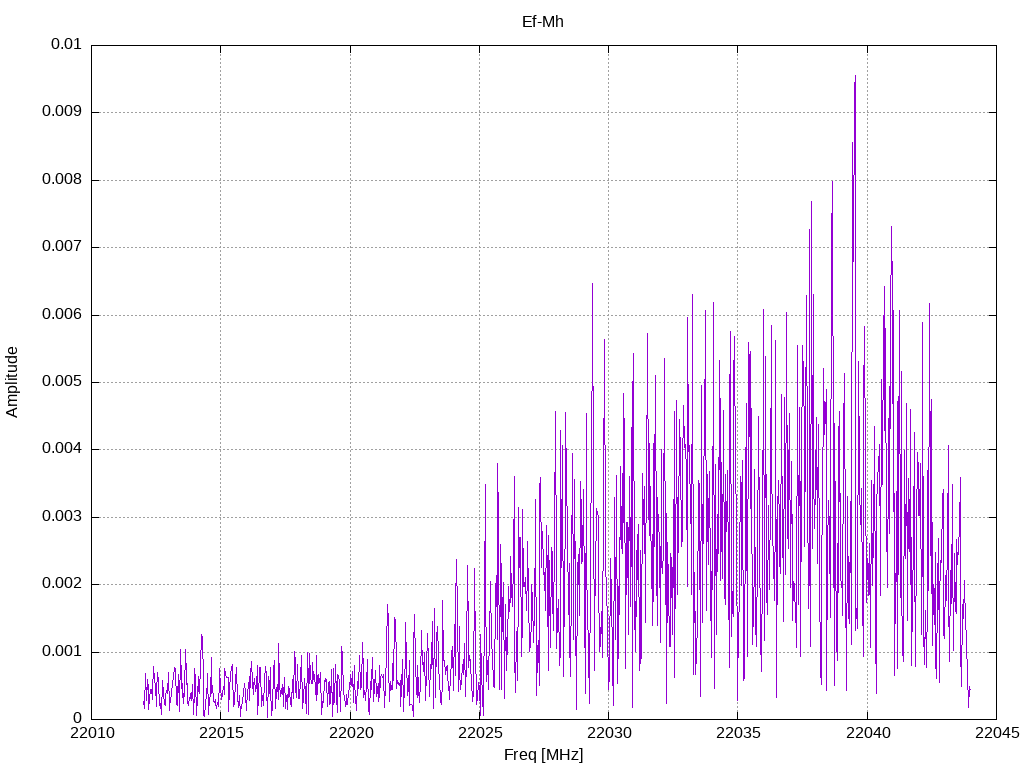Screen dimensions: 1024x768
Task: Click the "Freq [MHz]" x-axis label
Action: (x=543, y=755)
